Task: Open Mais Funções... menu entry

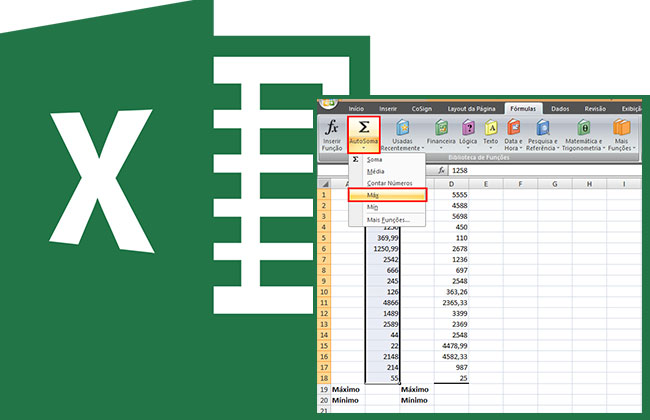Action: [x=388, y=220]
